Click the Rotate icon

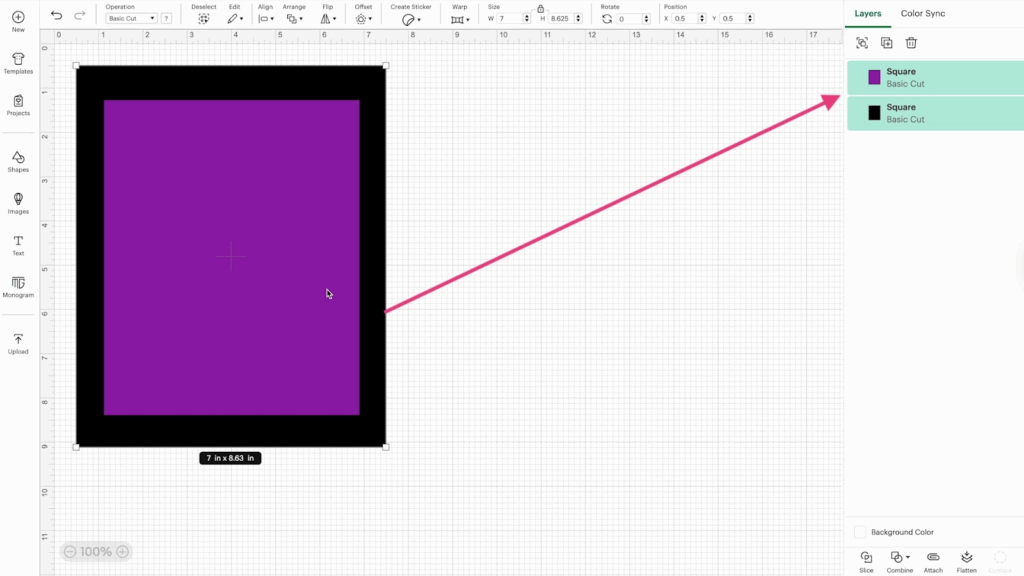coord(607,18)
